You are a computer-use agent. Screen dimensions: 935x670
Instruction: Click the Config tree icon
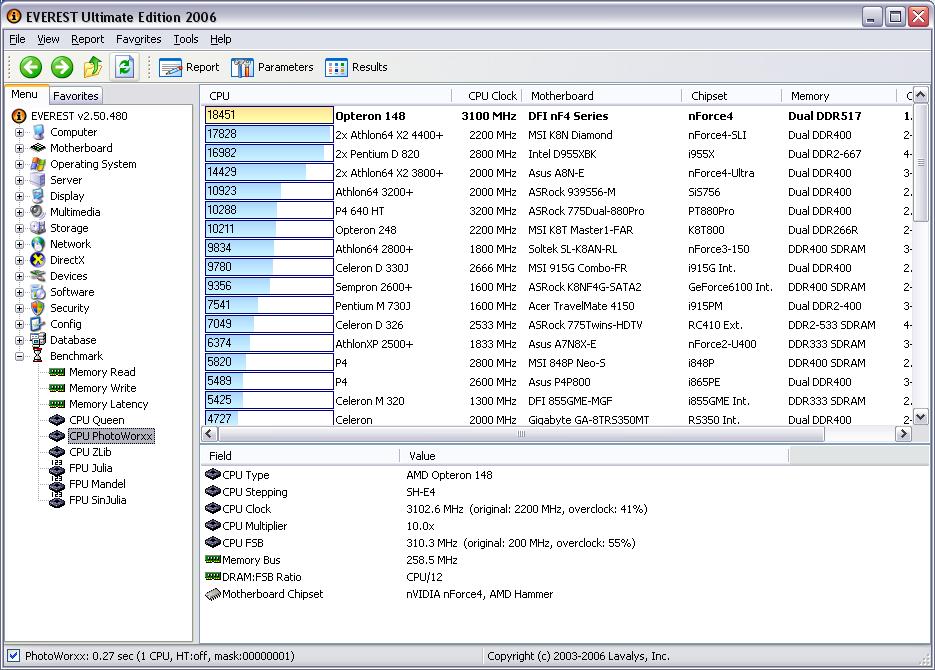38,324
